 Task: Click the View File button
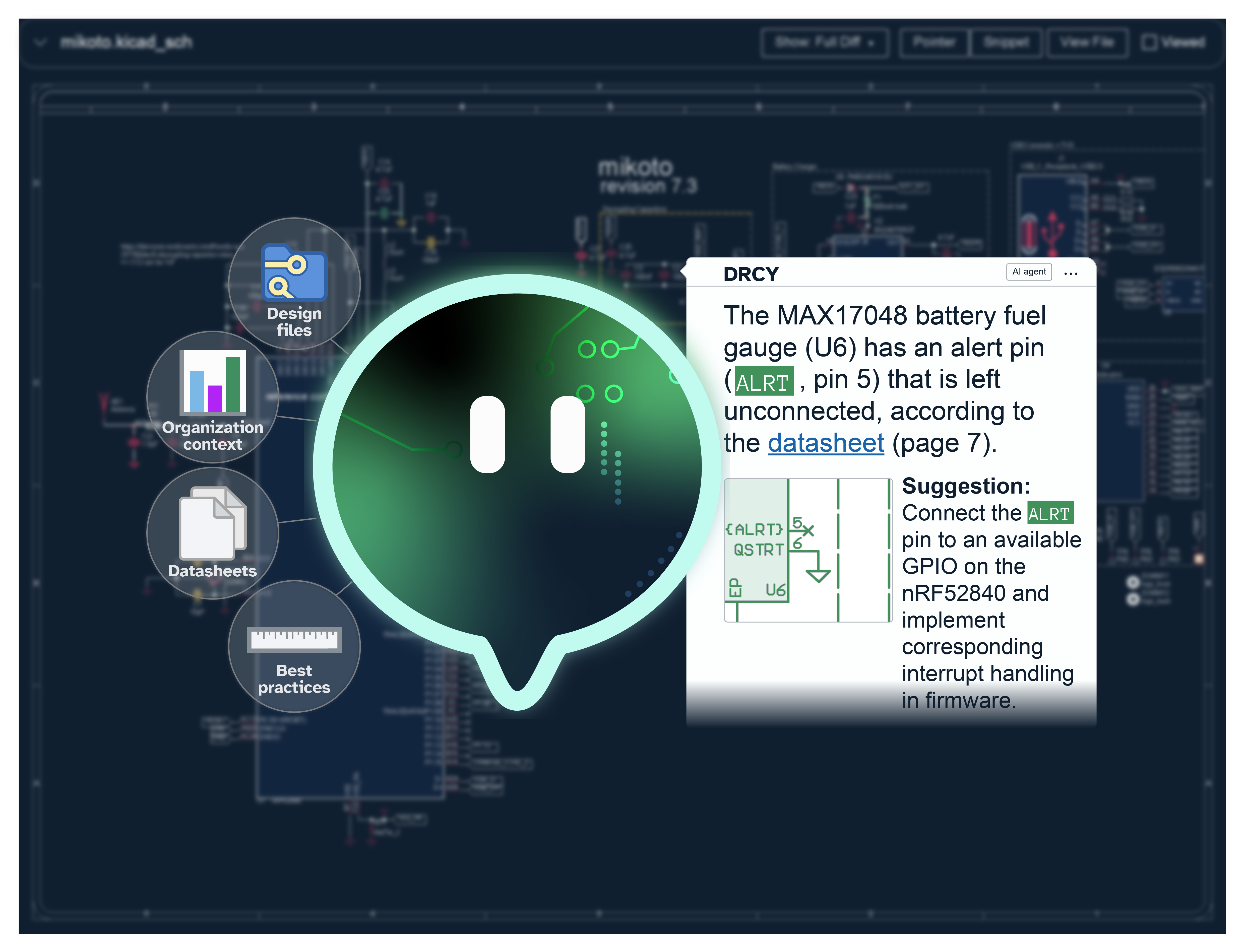coord(1087,42)
